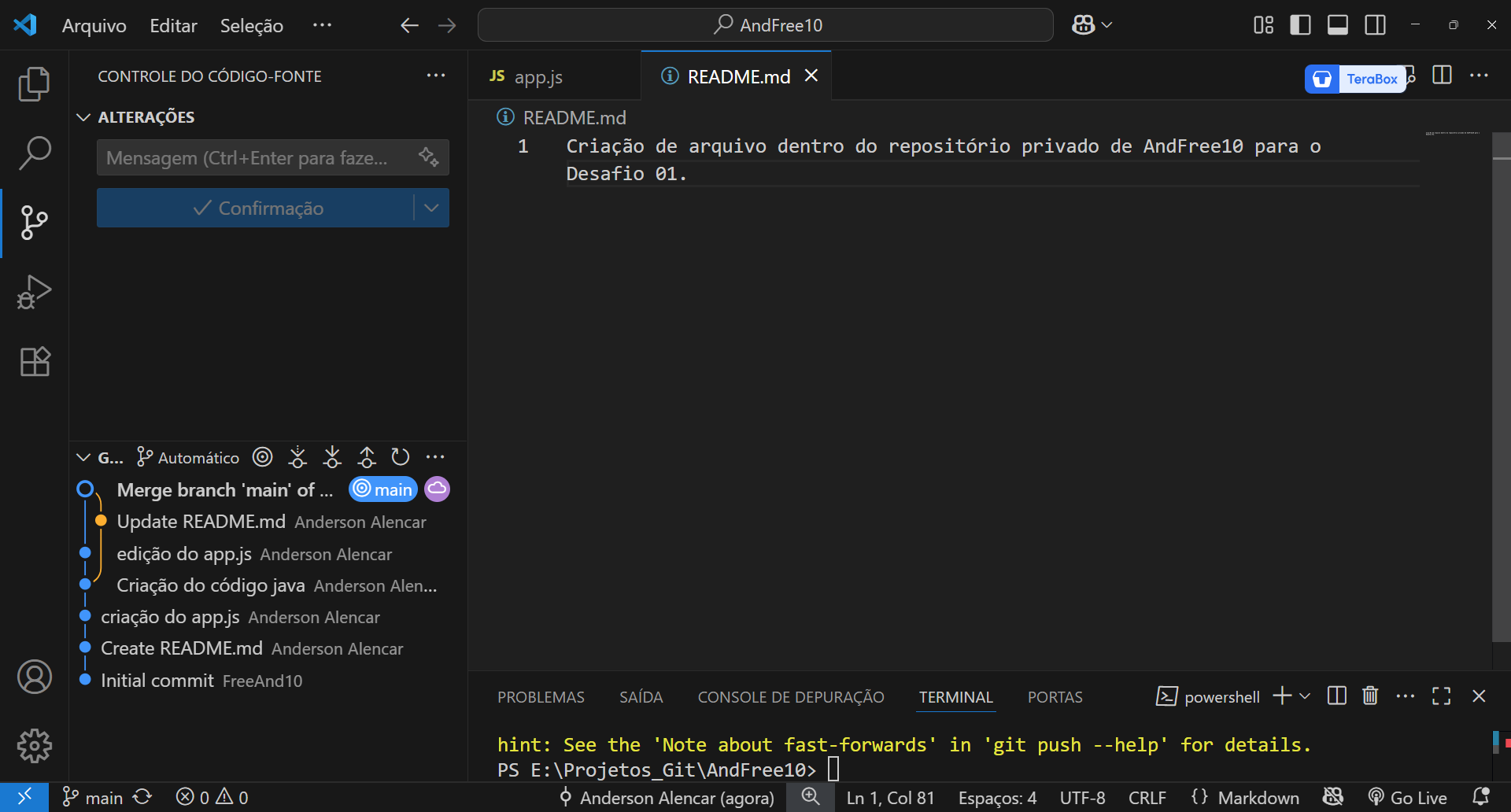
Task: Click the TeraBox button
Action: (x=1355, y=79)
